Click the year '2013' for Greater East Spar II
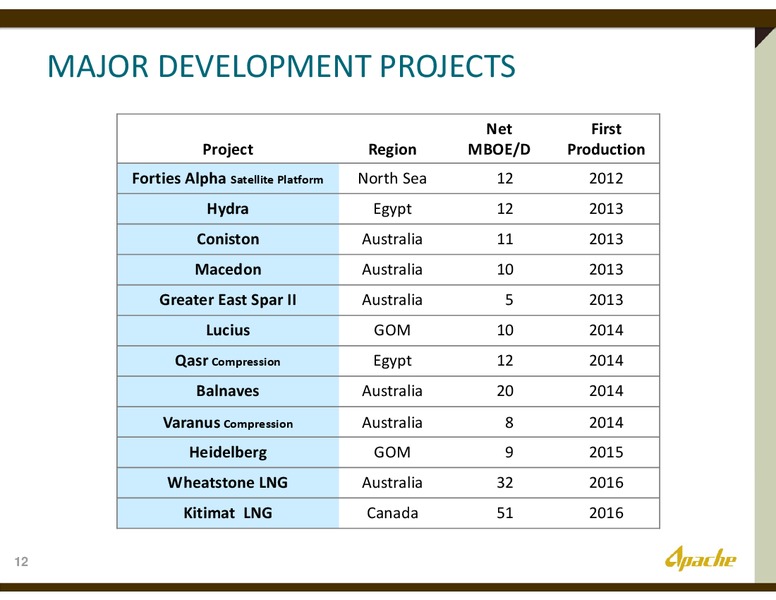Viewport: 776px width, 600px height. (606, 300)
